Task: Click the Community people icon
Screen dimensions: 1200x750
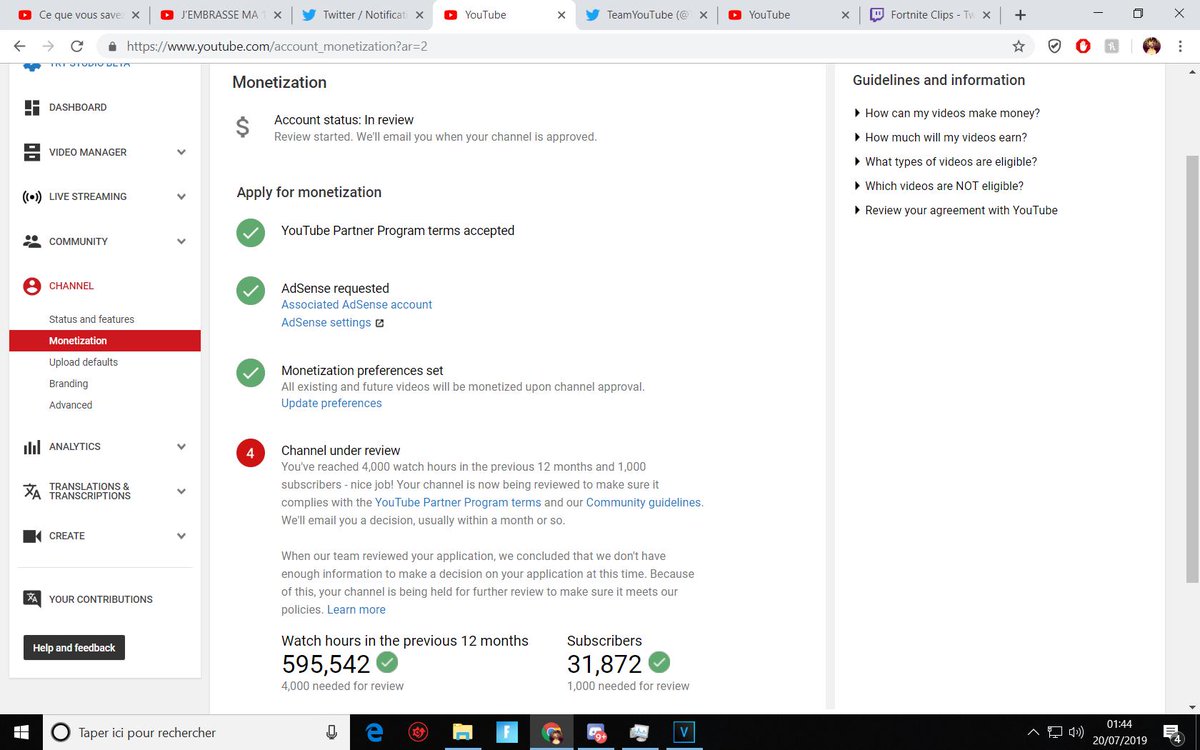Action: pyautogui.click(x=32, y=241)
